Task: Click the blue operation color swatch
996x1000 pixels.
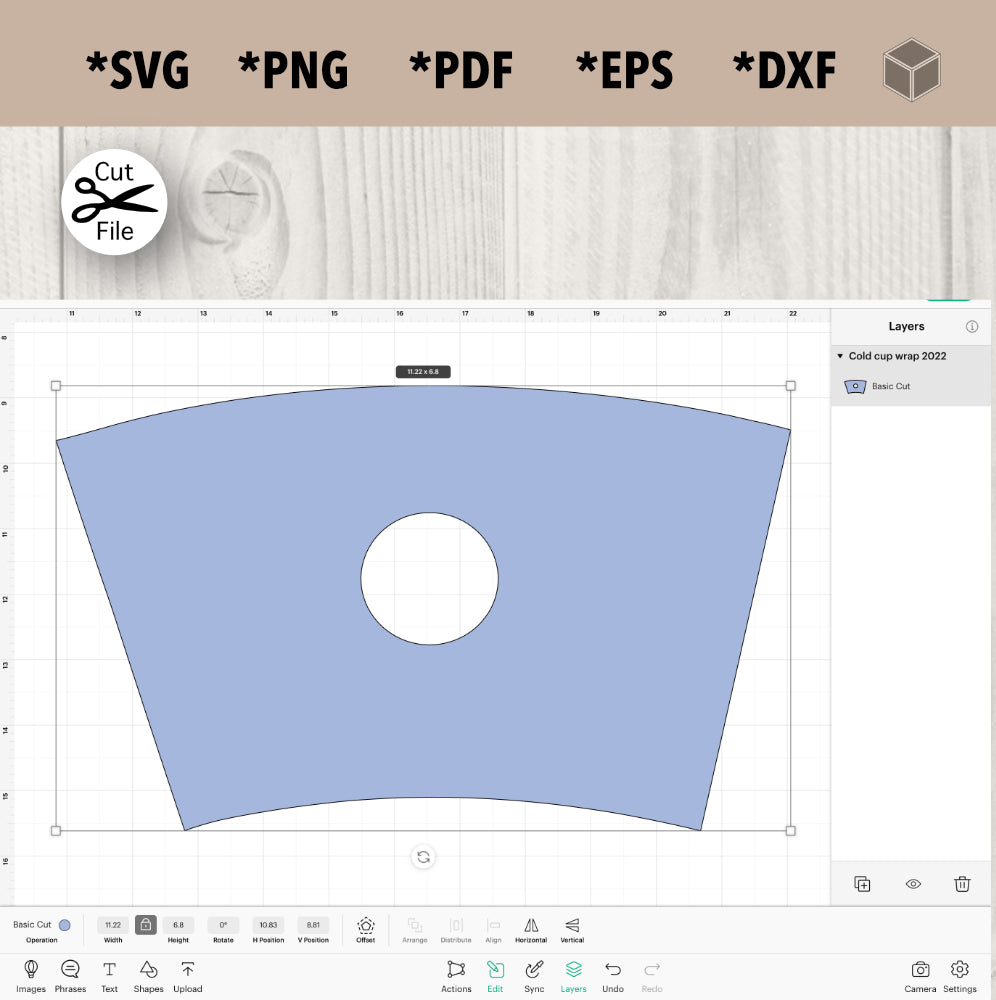Action: 65,925
